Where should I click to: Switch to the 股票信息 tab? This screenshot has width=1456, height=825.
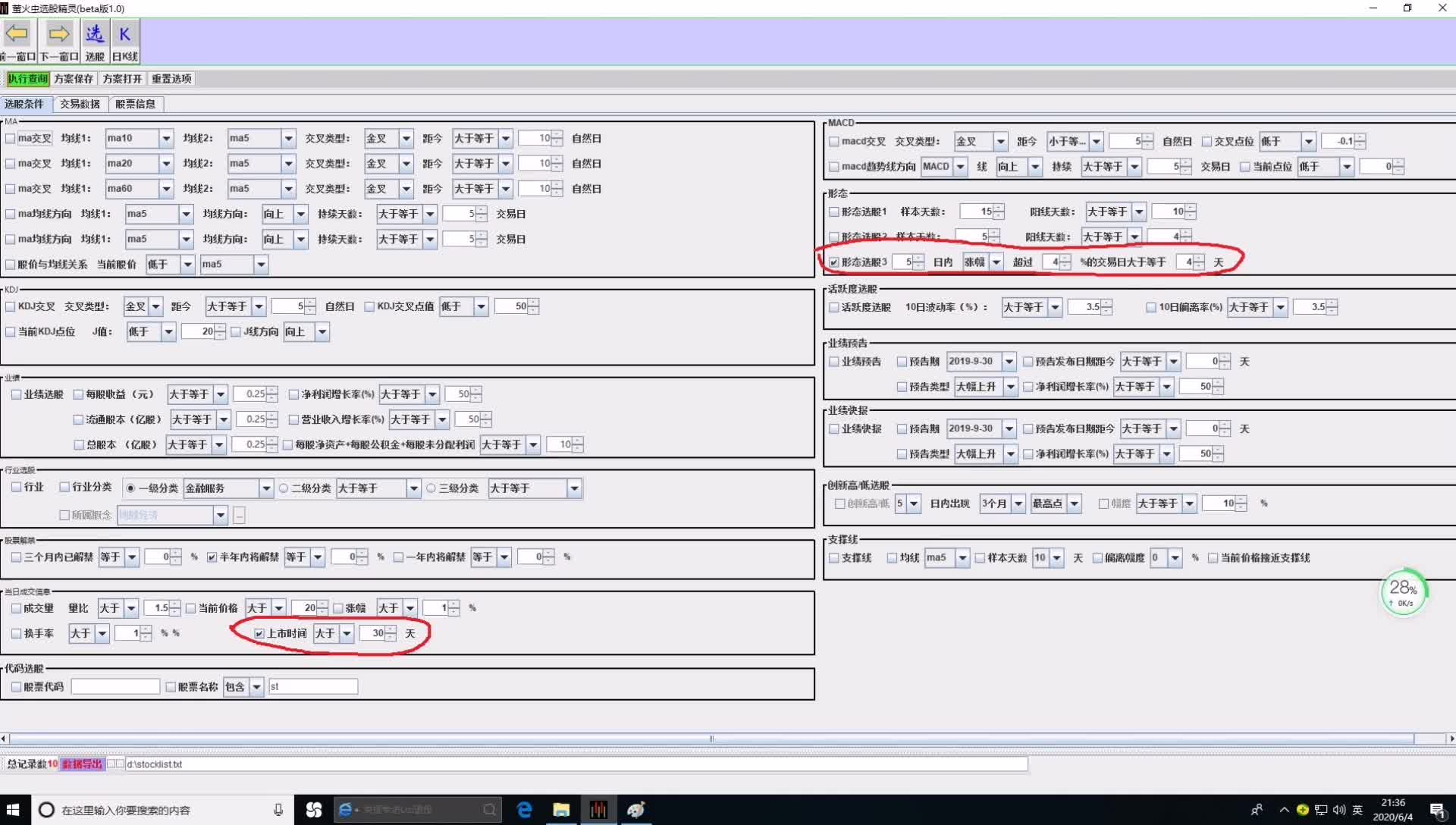coord(135,104)
